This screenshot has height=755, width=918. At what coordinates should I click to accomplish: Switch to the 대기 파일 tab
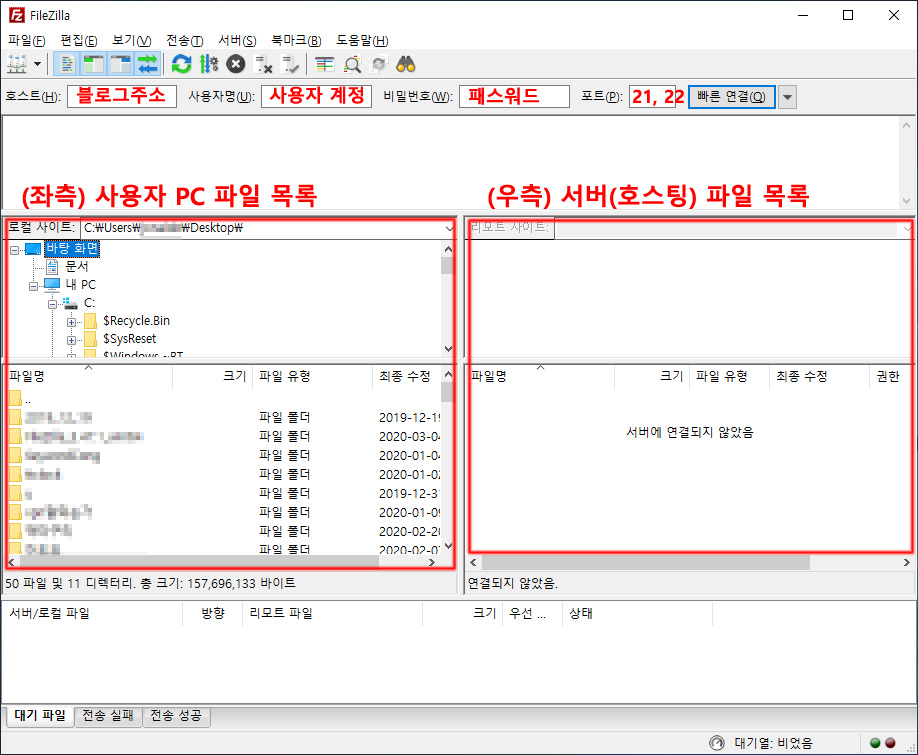click(x=40, y=716)
